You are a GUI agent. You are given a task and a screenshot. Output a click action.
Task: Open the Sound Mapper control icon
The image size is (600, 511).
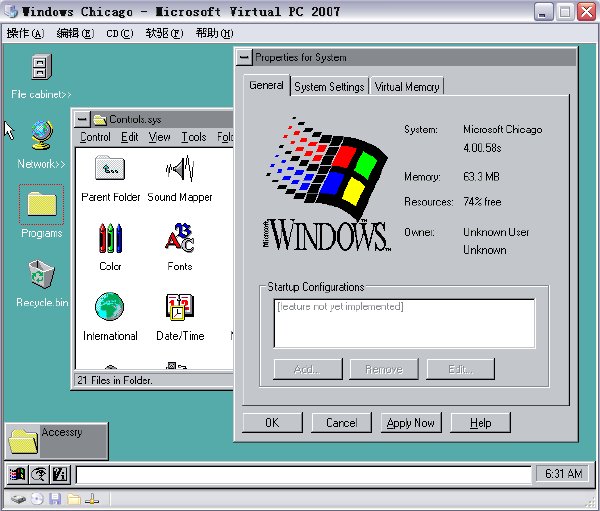pos(180,168)
